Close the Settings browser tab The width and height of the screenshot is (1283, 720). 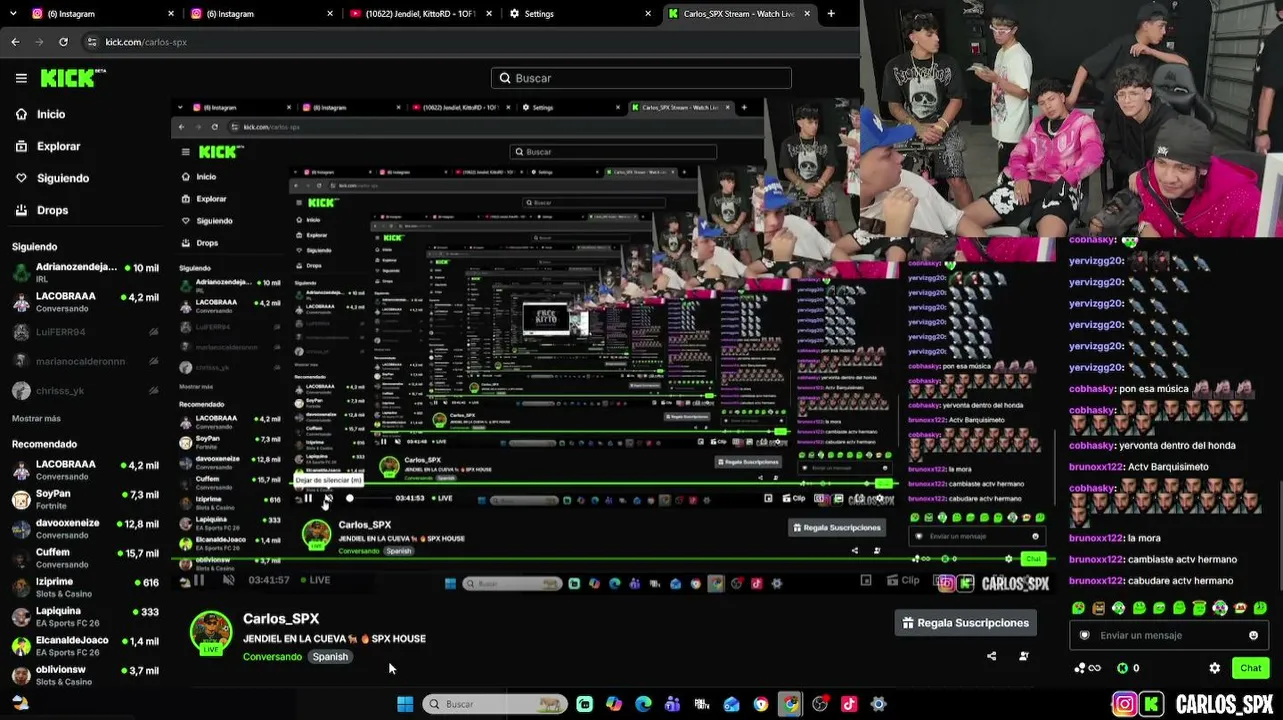pos(648,14)
